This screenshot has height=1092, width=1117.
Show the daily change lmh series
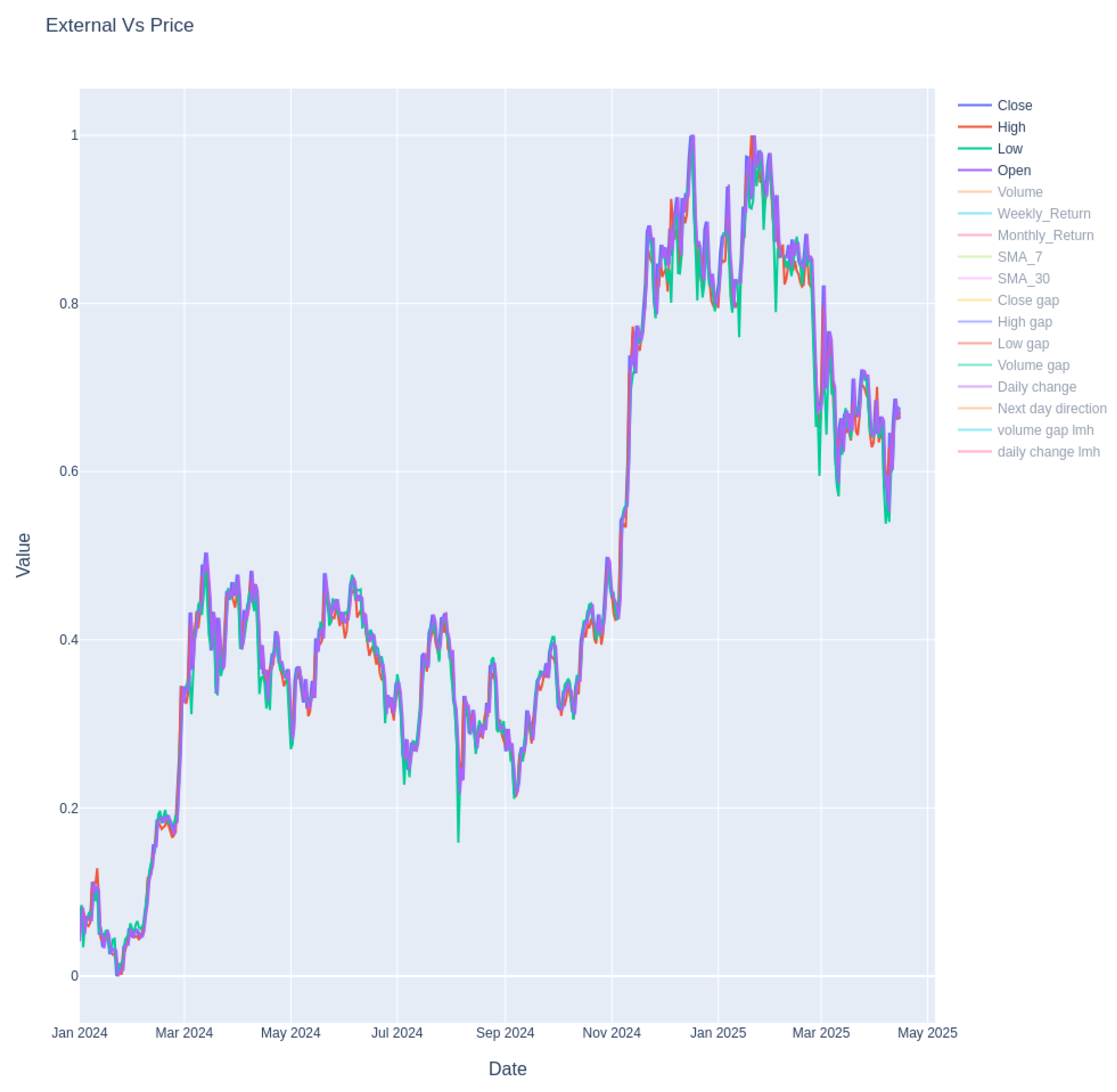click(1048, 452)
